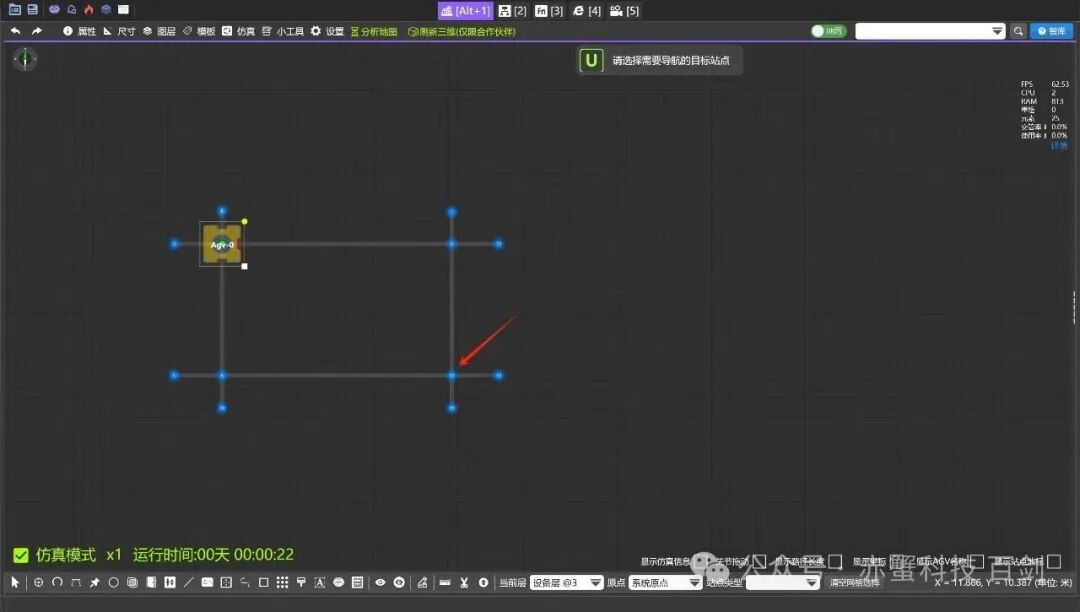The height and width of the screenshot is (612, 1080).
Task: Click the ruler measure icon
Action: (x=445, y=582)
